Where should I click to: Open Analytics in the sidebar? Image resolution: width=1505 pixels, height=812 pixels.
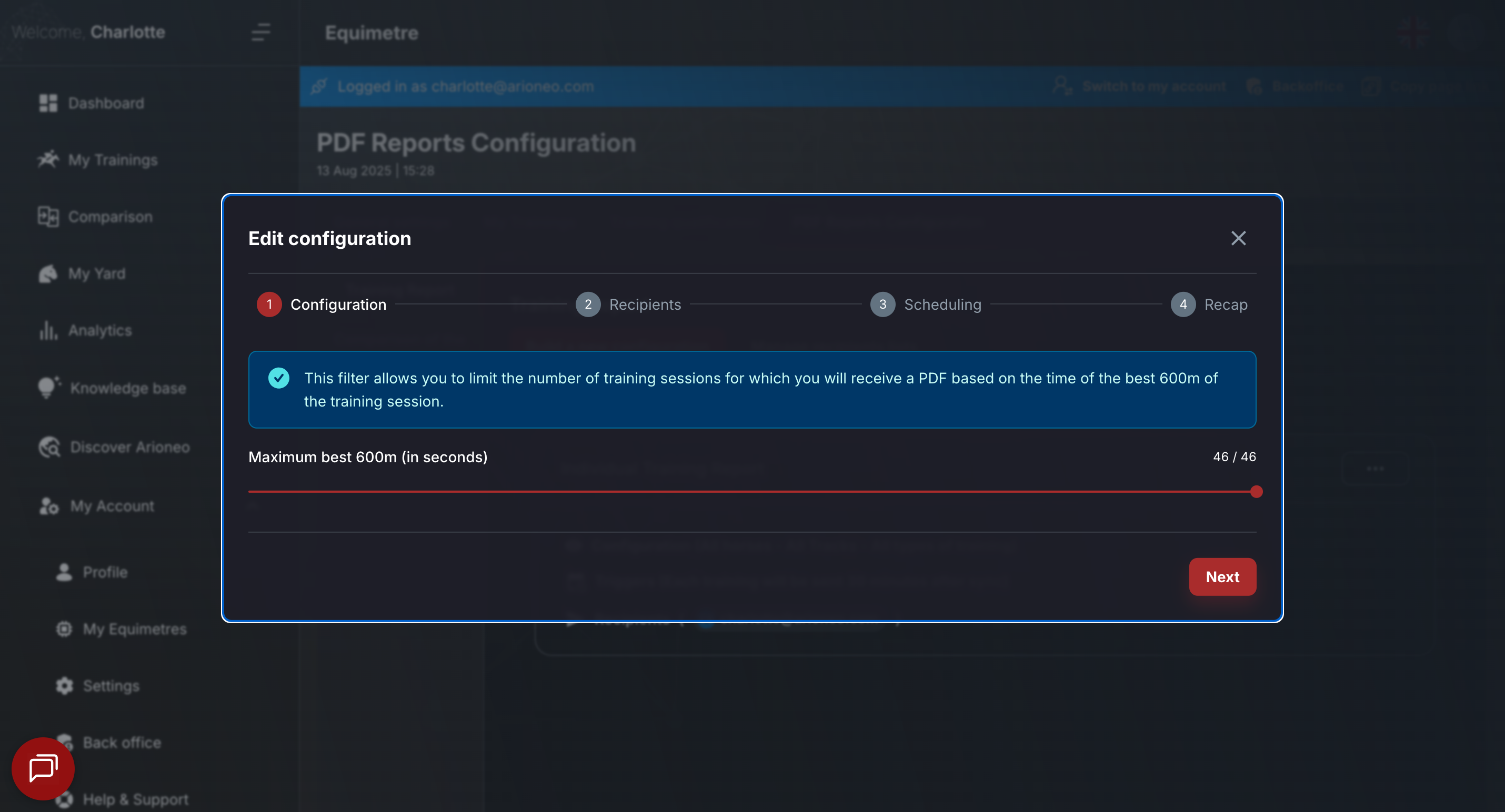pyautogui.click(x=85, y=330)
